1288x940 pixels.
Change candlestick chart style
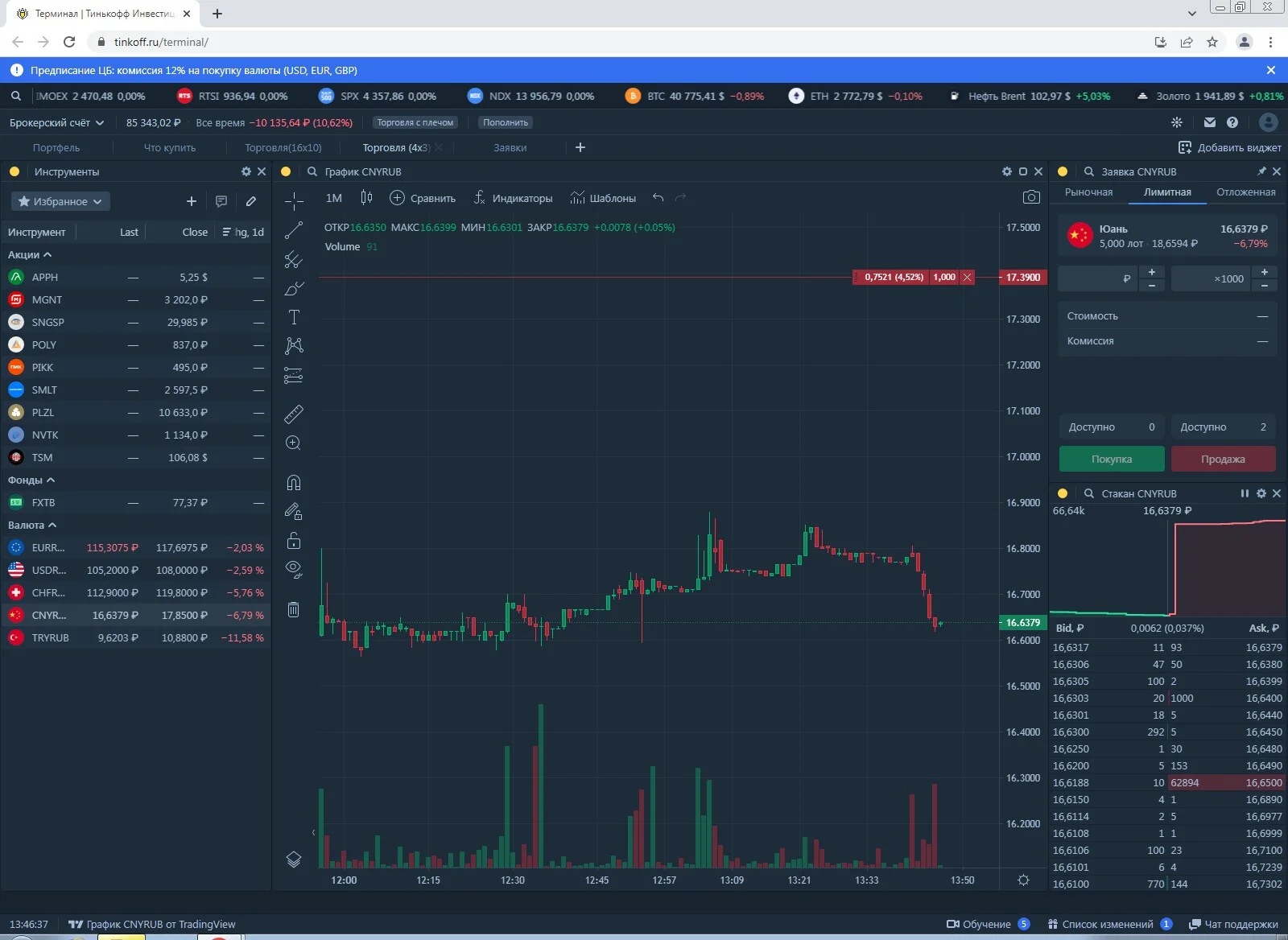(366, 198)
